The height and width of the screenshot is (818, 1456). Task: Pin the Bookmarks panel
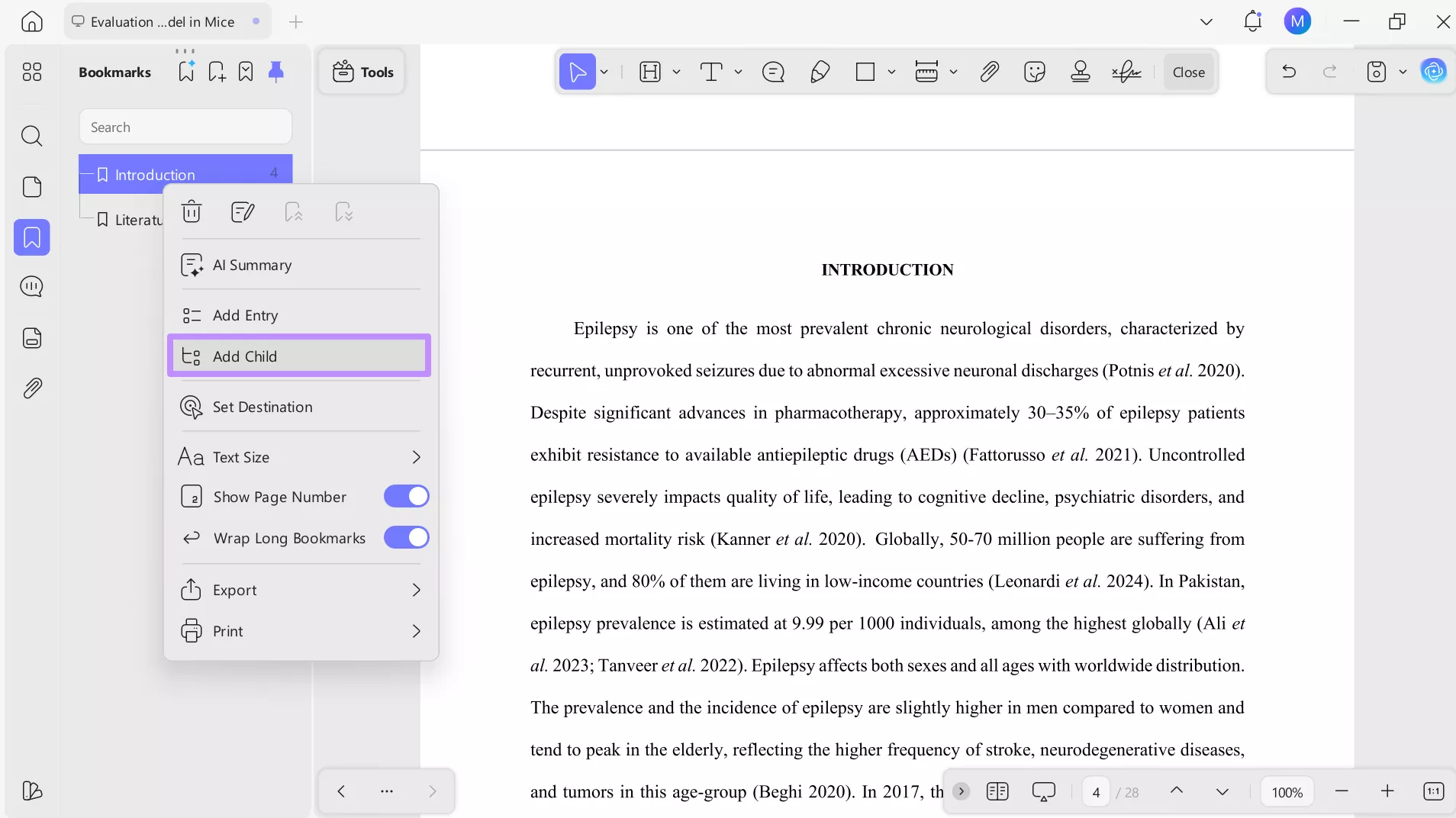[x=276, y=72]
